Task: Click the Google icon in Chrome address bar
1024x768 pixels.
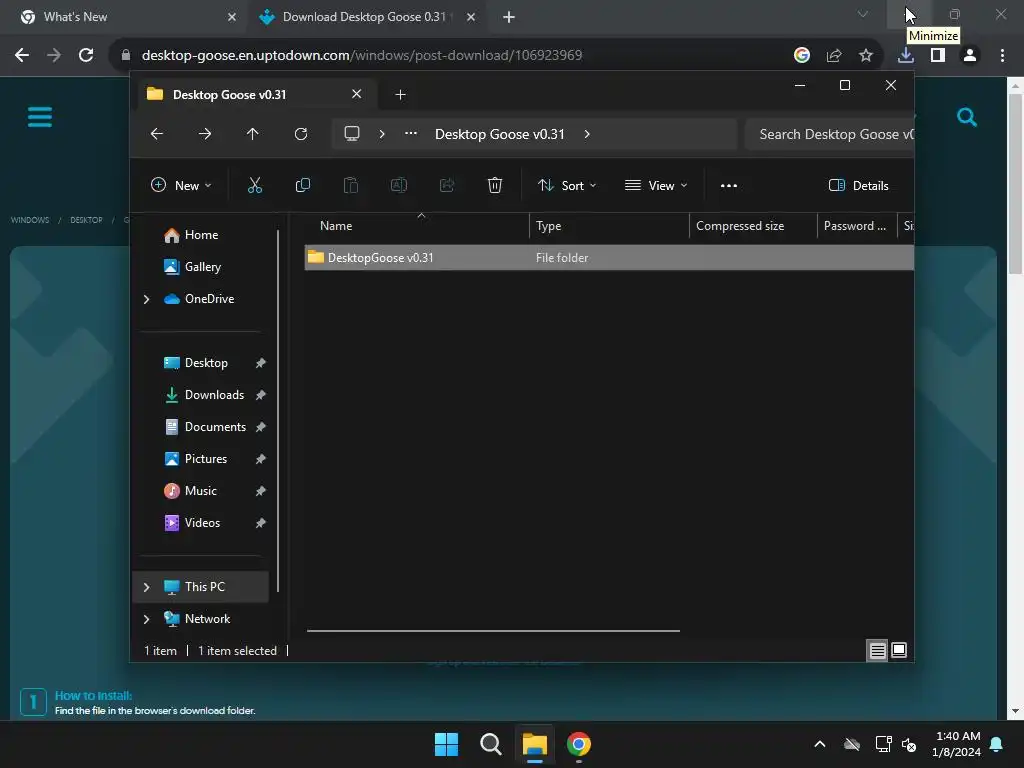Action: (802, 55)
